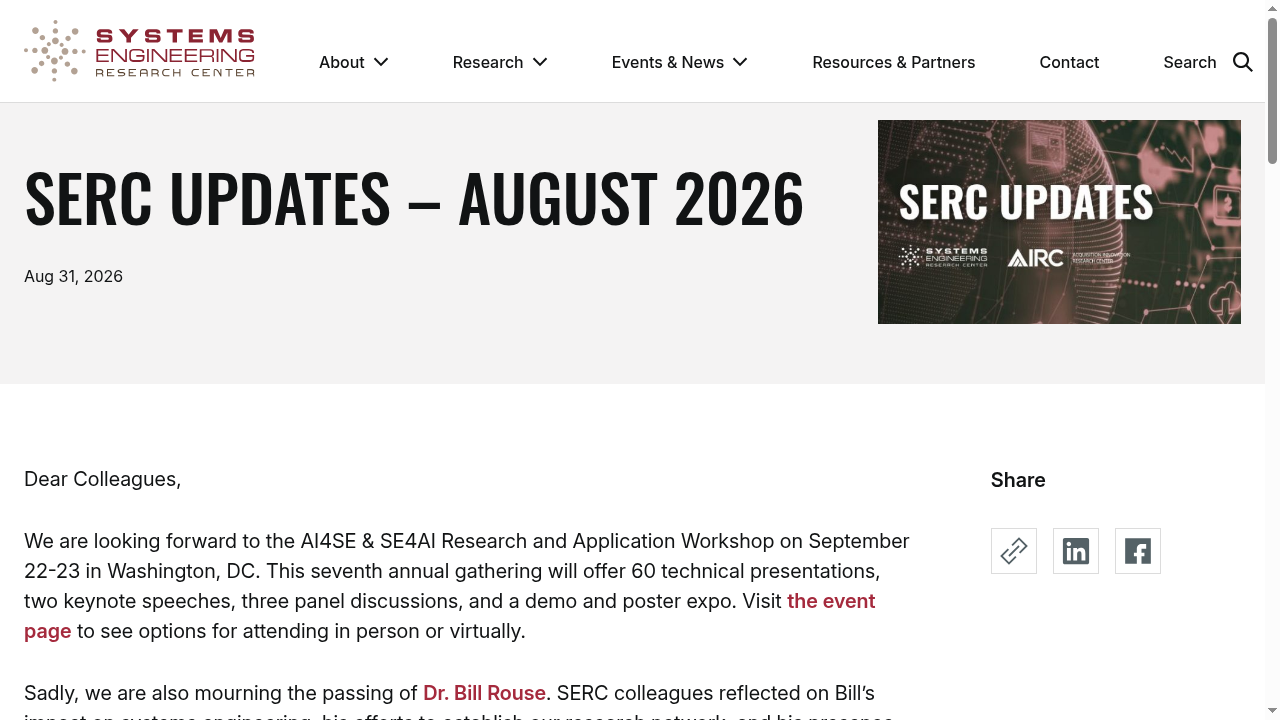This screenshot has height=720, width=1280.
Task: Follow the 'the event page' link
Action: click(x=831, y=601)
